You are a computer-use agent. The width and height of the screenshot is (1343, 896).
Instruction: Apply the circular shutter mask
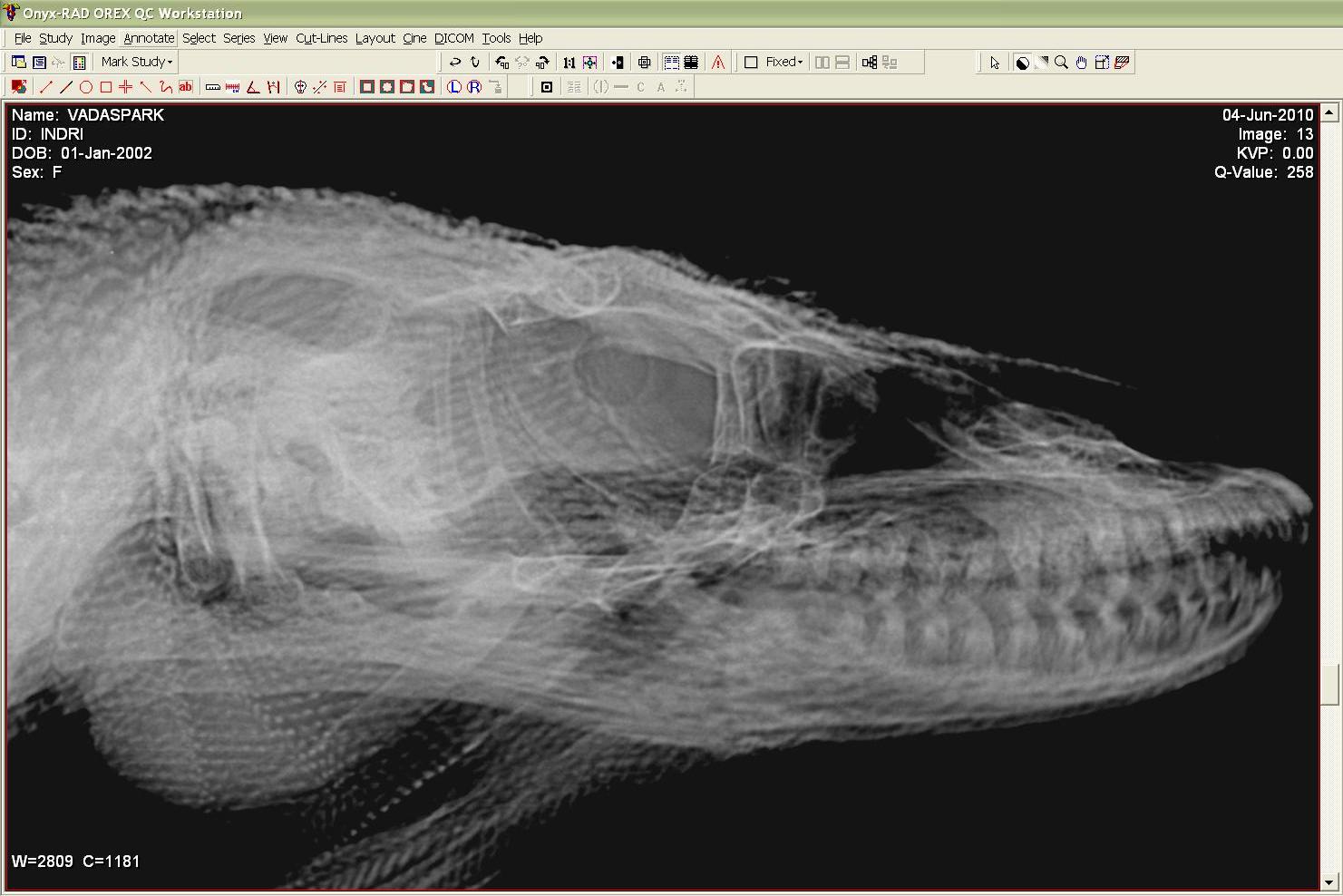pyautogui.click(x=387, y=87)
